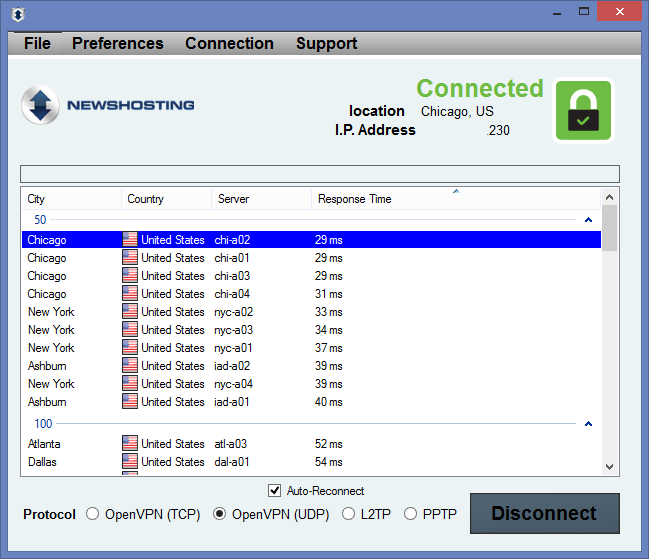Image resolution: width=649 pixels, height=559 pixels.
Task: Click the Disconnect button
Action: [545, 513]
